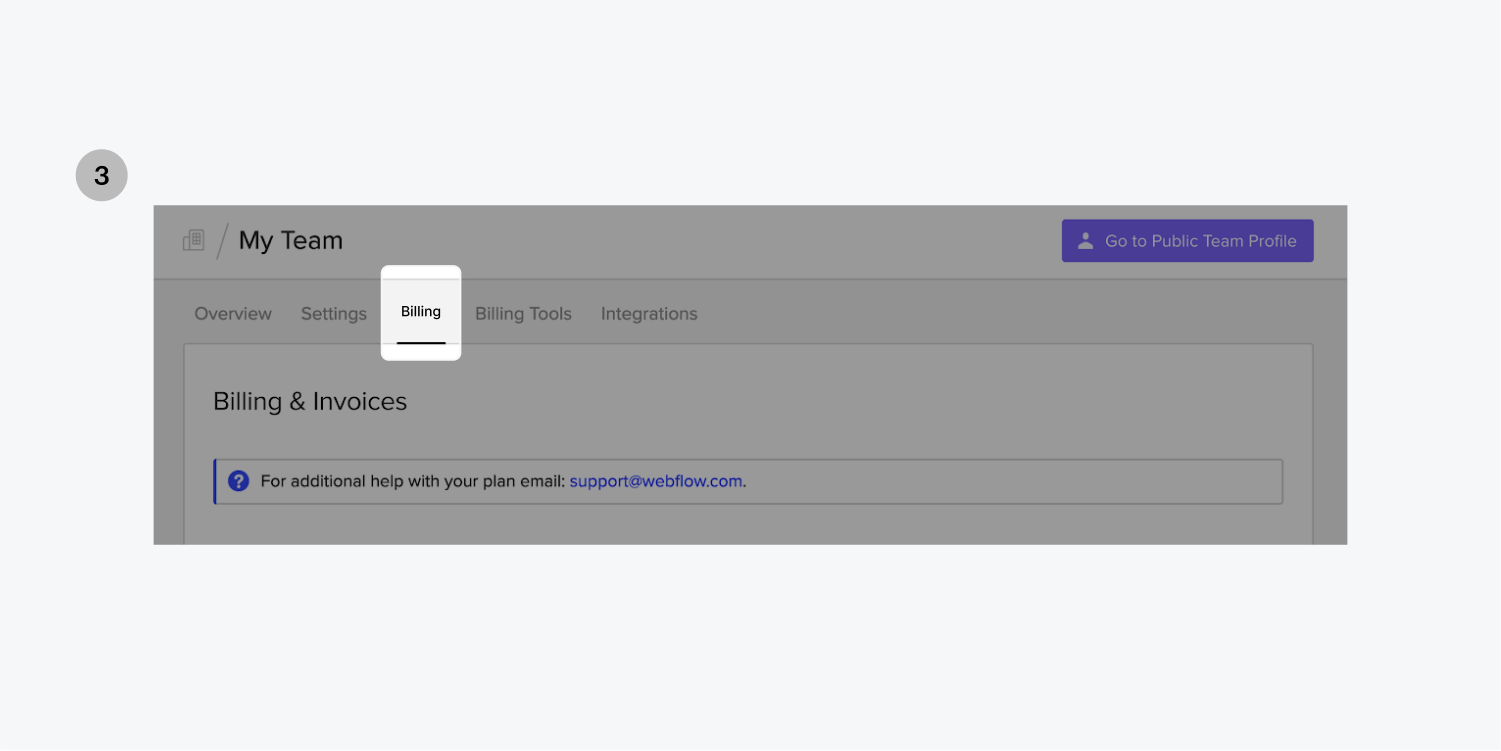
Task: Select the highlighted Billing tab
Action: 421,312
